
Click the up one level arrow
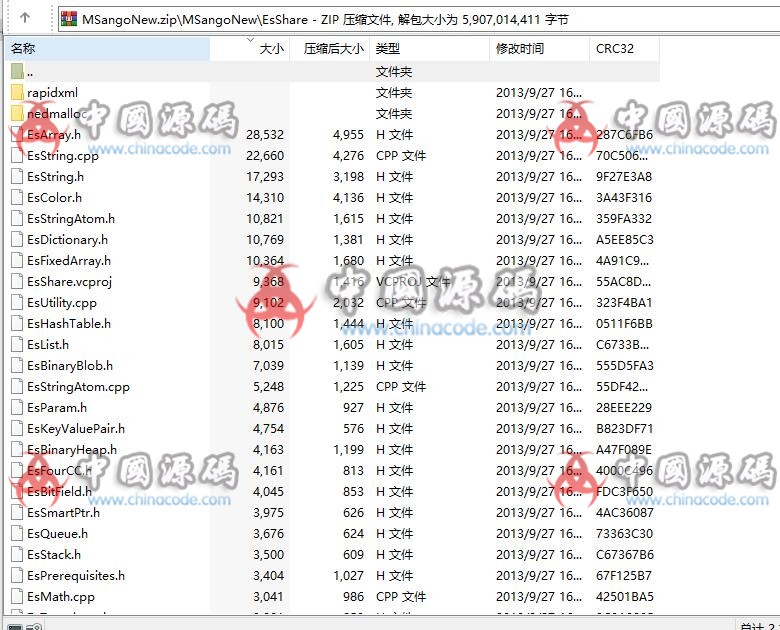pyautogui.click(x=24, y=18)
